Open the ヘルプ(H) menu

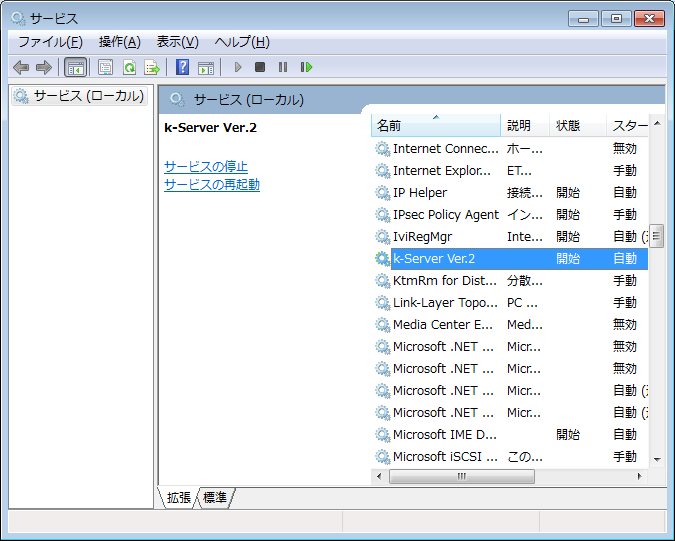point(242,42)
